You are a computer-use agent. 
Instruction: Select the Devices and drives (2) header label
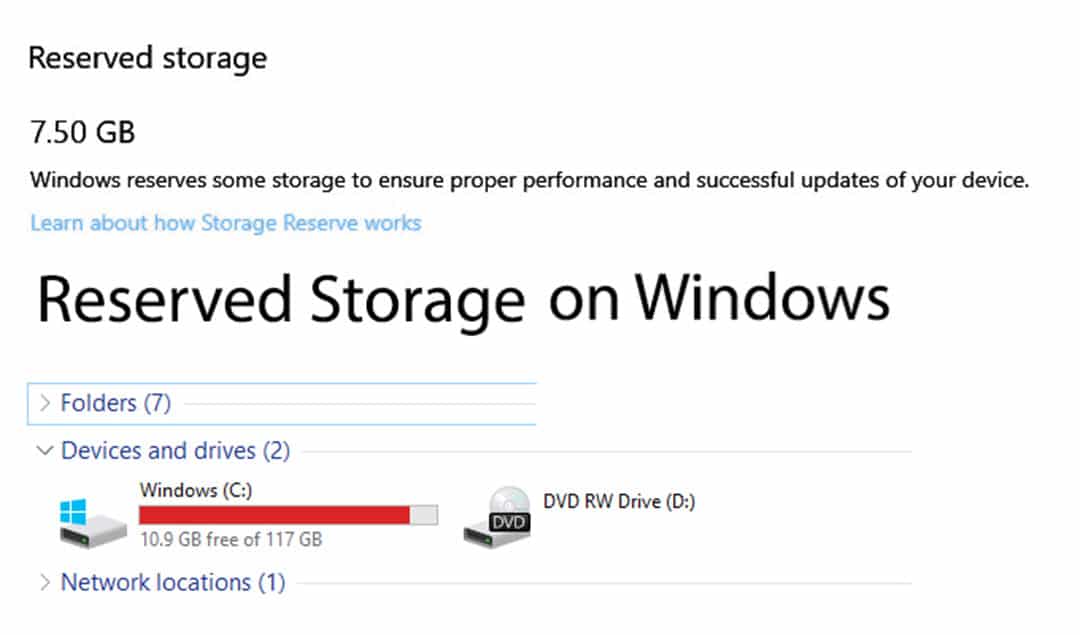click(175, 451)
